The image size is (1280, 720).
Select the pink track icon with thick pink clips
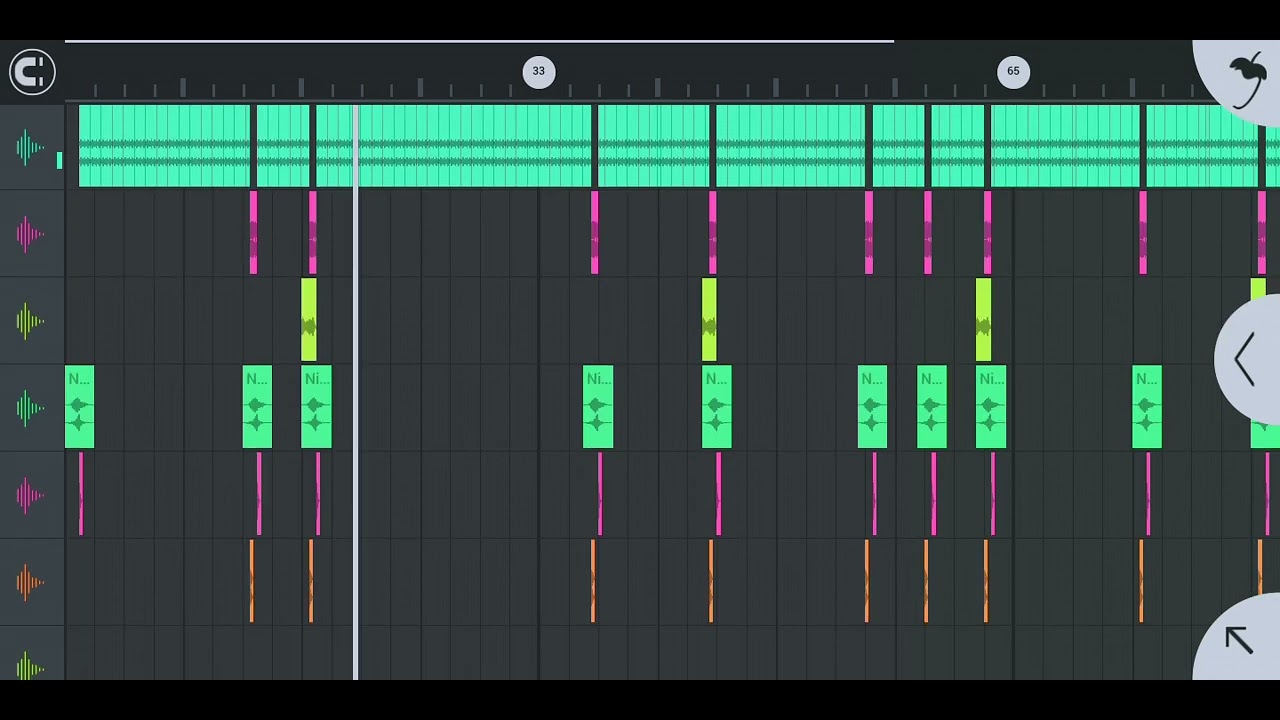tap(30, 234)
